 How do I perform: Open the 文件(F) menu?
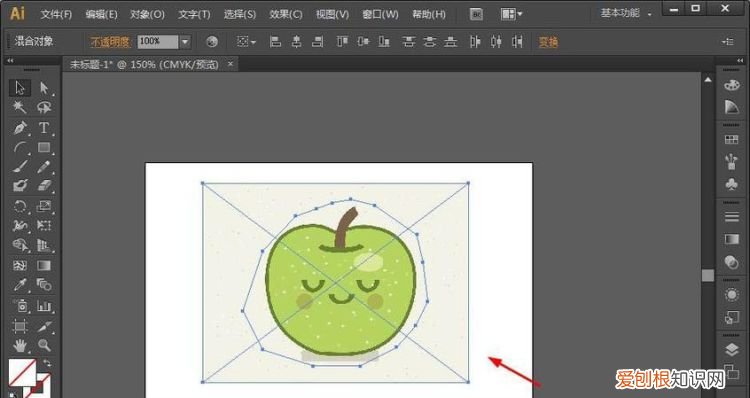[x=56, y=14]
